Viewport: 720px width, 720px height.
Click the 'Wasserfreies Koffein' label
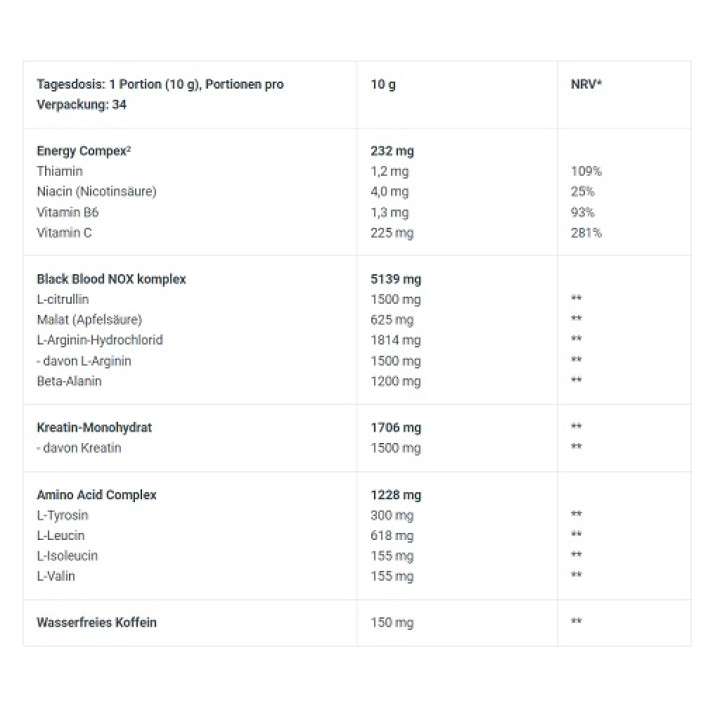tap(96, 622)
